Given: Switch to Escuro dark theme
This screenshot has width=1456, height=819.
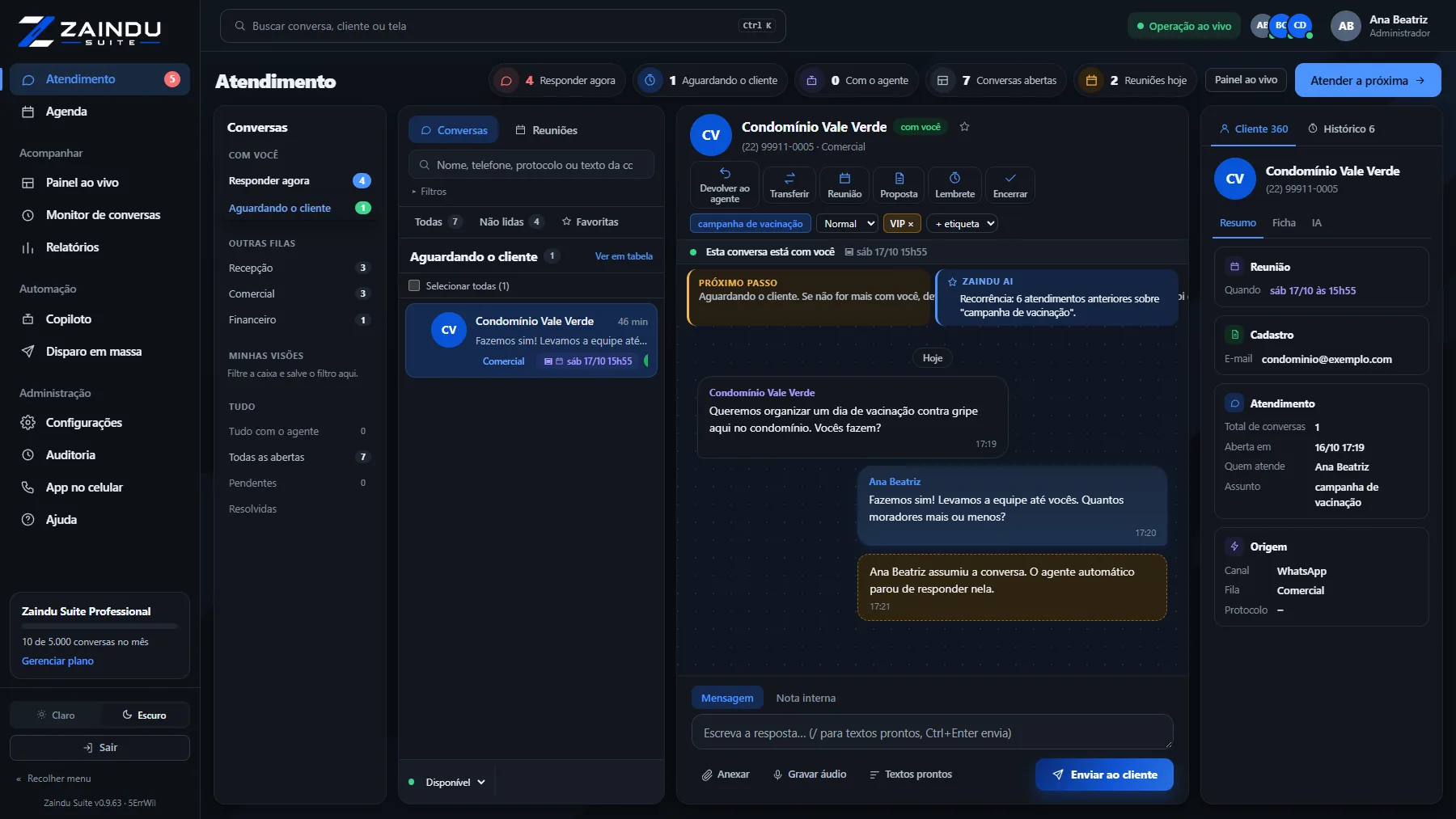Looking at the screenshot, I should pos(144,715).
